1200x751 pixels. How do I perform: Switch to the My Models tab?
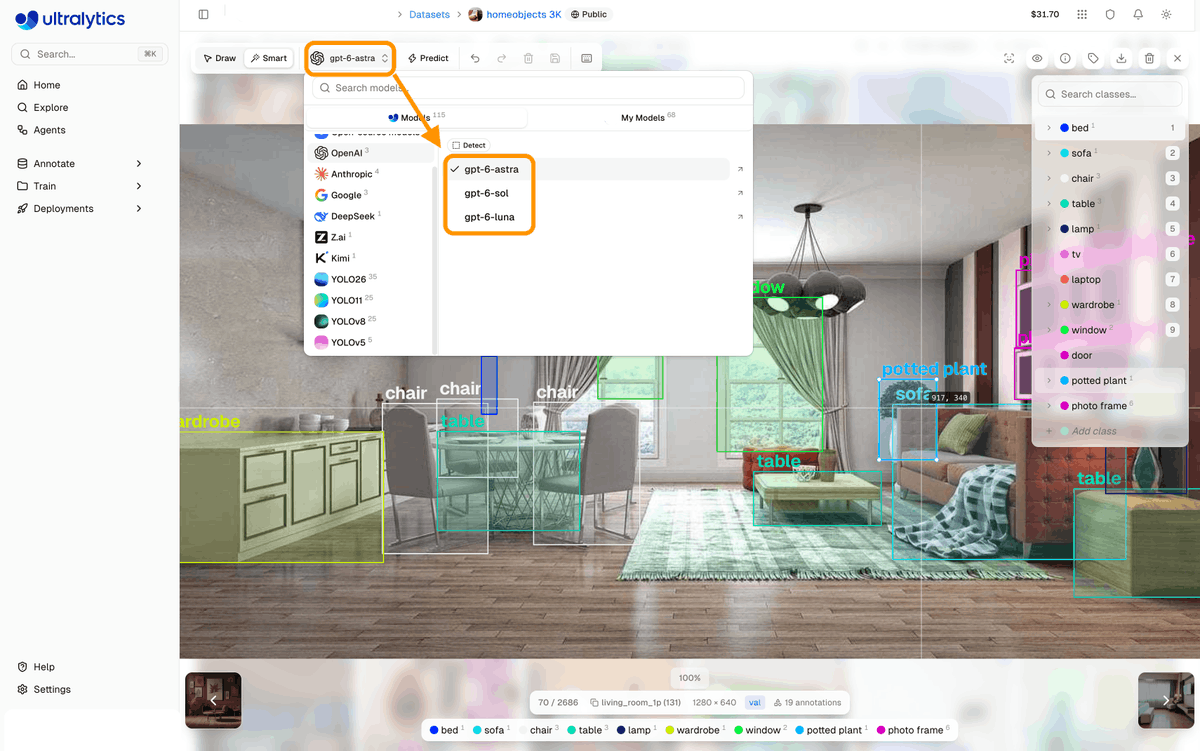point(648,117)
